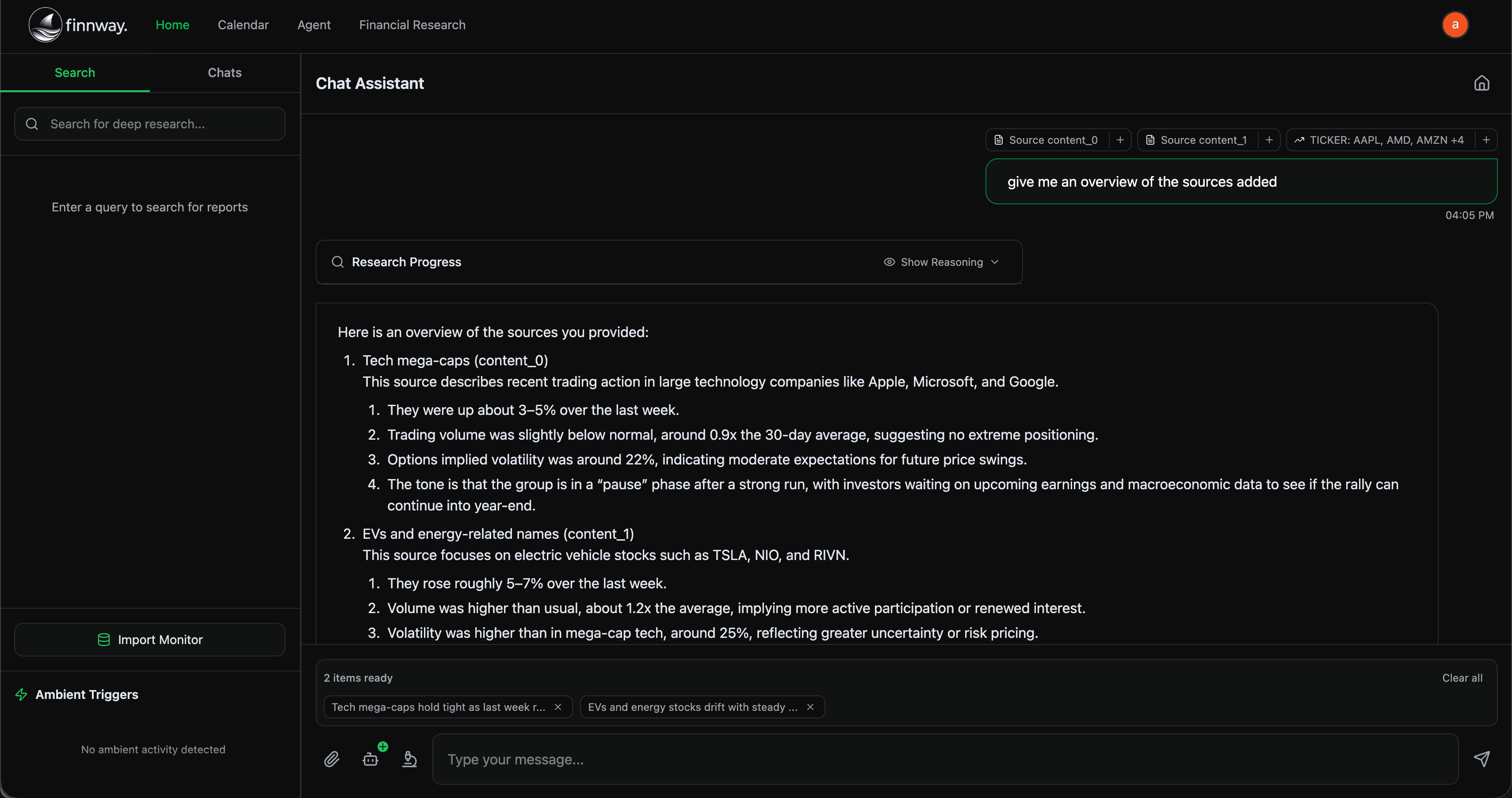Expand the Show Reasoning chevron
Screen dimensions: 1512x798
point(995,262)
